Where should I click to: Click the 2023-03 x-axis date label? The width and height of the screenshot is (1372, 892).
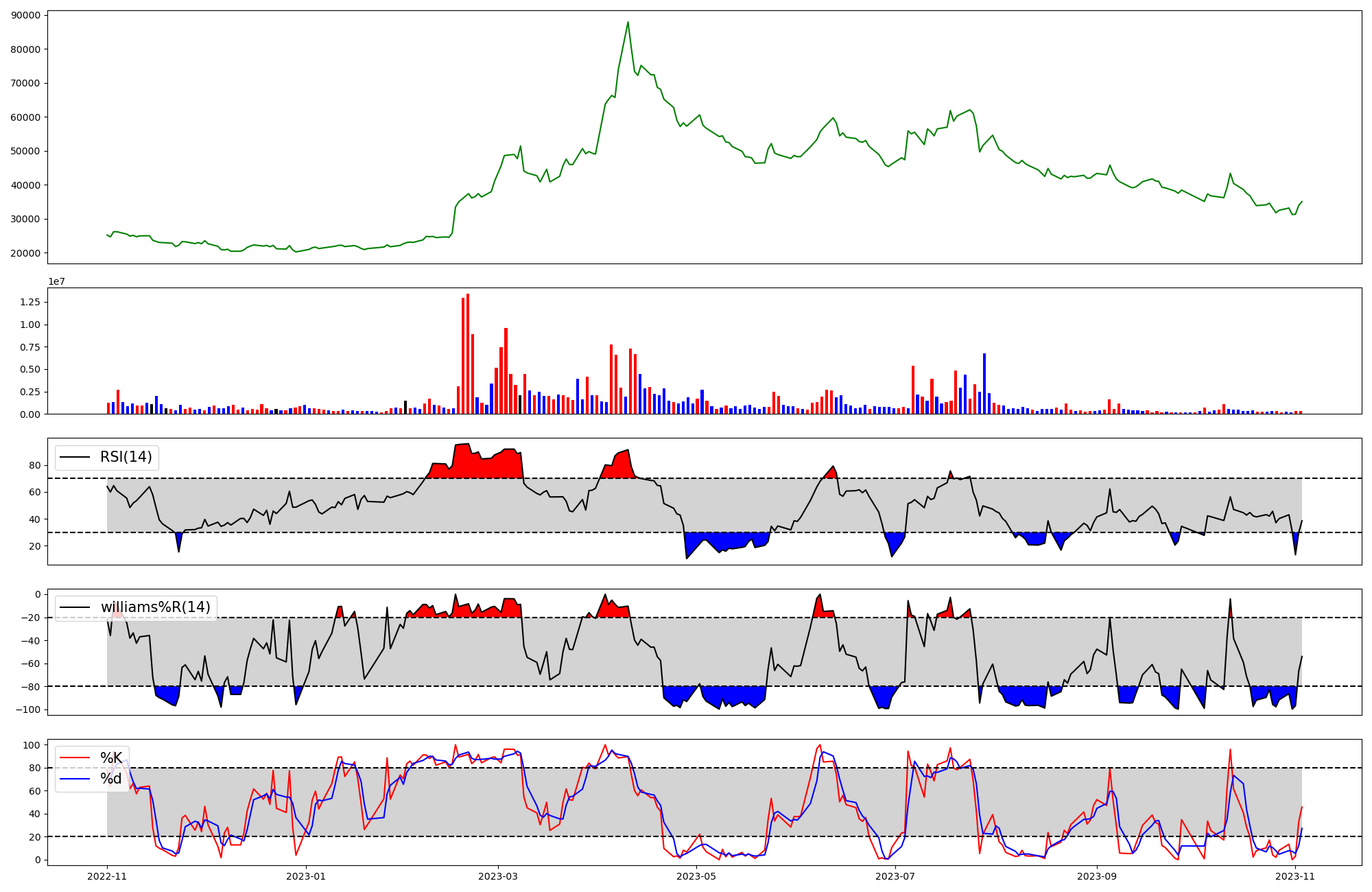point(497,876)
